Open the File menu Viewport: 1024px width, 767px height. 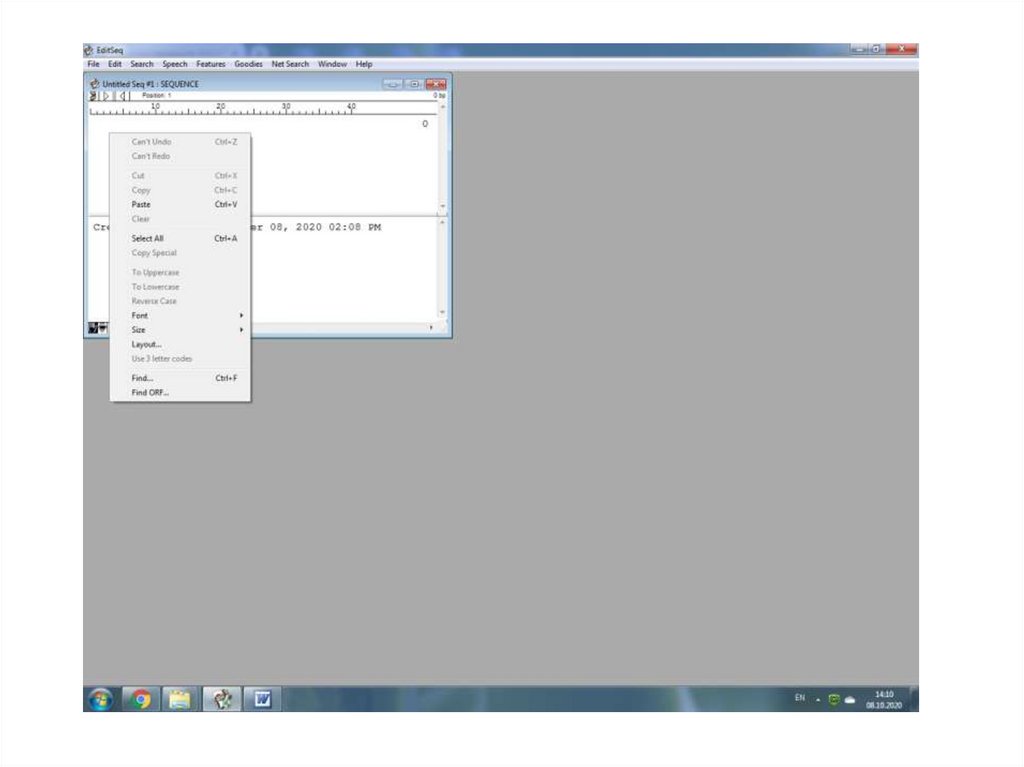point(93,64)
